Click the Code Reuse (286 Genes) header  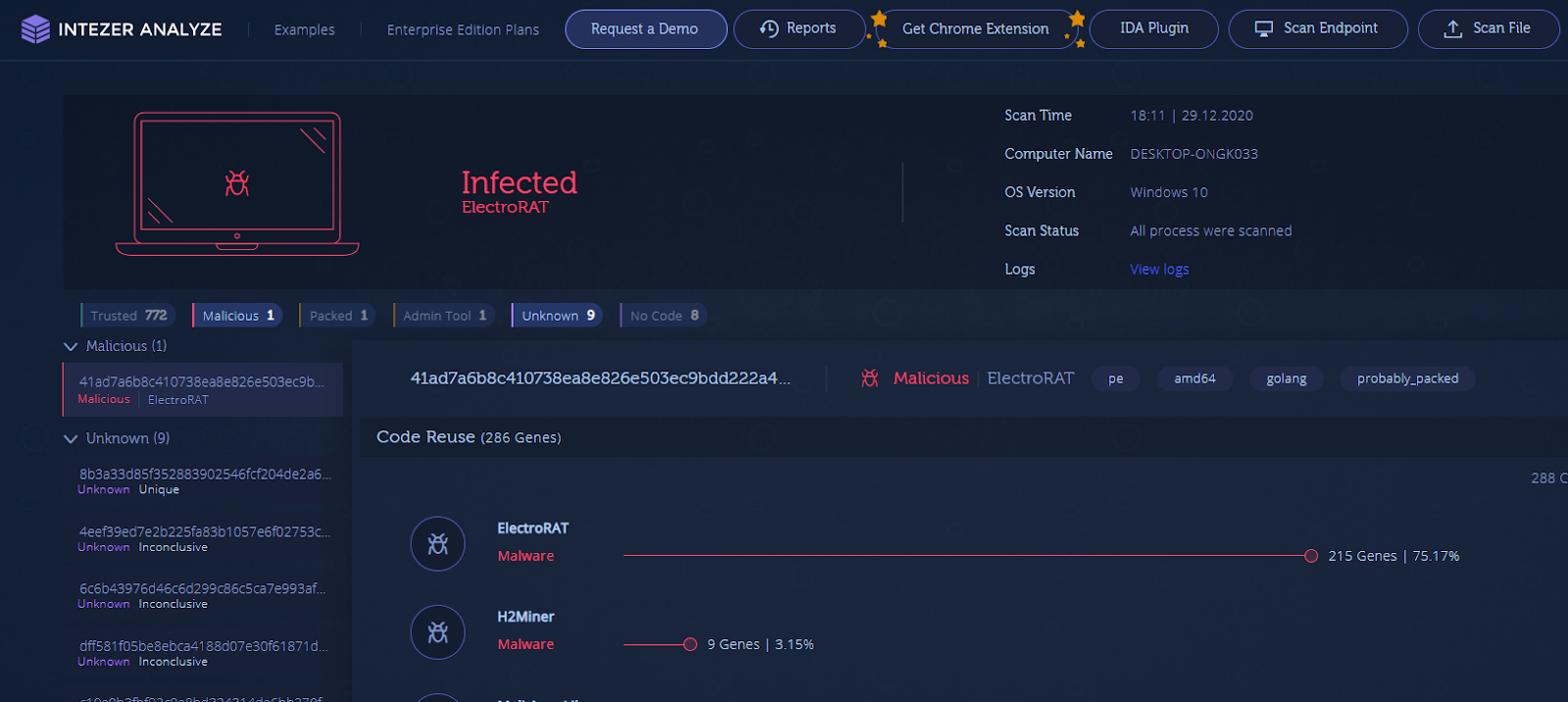pos(468,437)
